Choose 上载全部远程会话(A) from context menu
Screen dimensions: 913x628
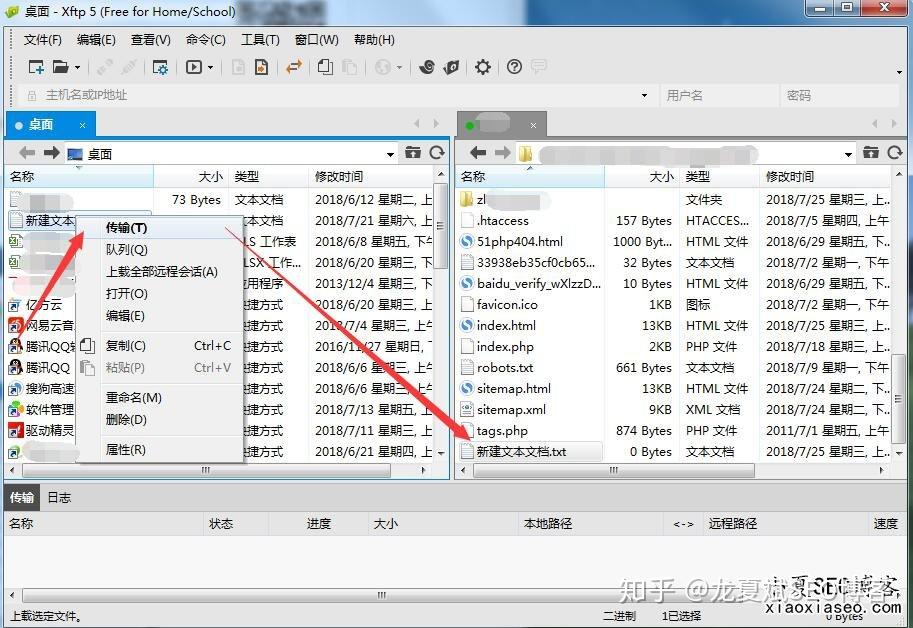(160, 272)
